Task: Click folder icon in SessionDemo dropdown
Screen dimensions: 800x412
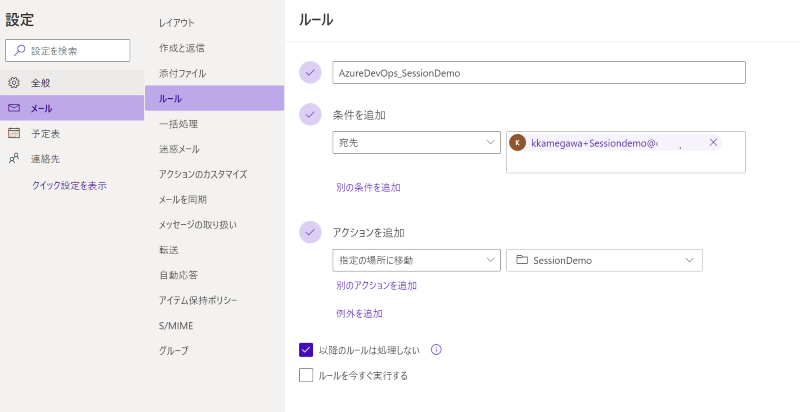Action: click(521, 260)
